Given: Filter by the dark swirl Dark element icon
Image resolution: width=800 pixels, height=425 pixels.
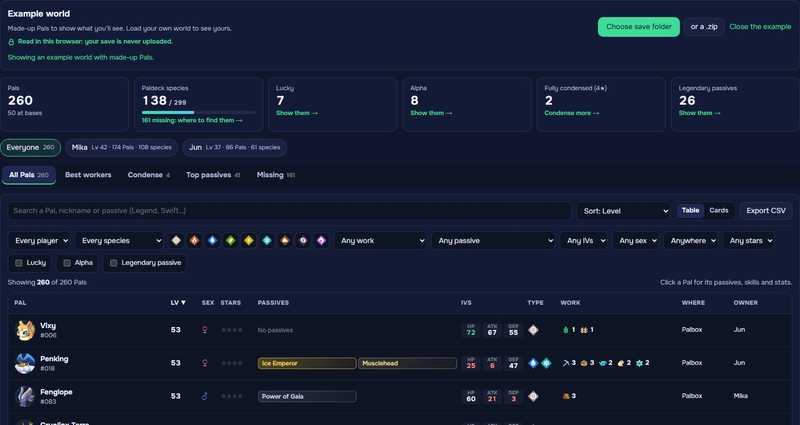Looking at the screenshot, I should coord(303,240).
